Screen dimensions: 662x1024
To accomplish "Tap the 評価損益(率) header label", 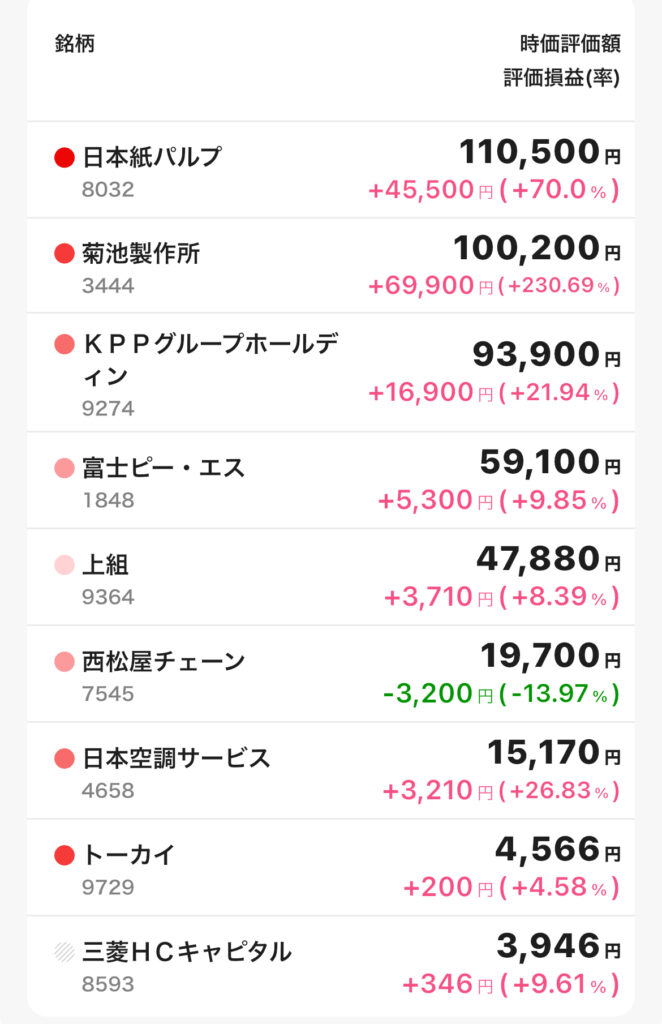I will pos(561,78).
